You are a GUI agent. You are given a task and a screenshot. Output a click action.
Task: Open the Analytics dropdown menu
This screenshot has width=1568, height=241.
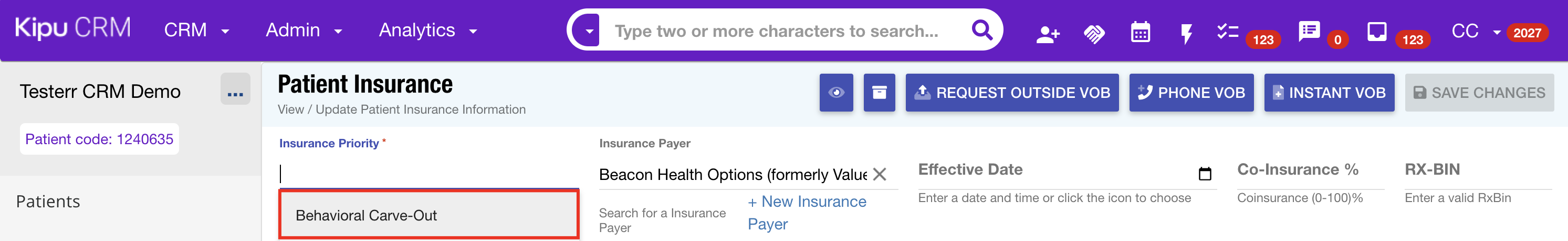tap(427, 31)
